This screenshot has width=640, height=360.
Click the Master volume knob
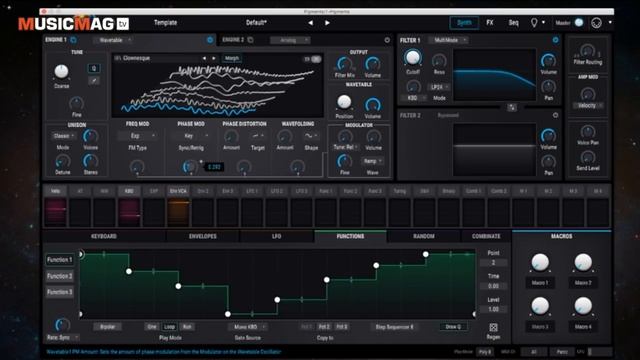click(x=579, y=23)
